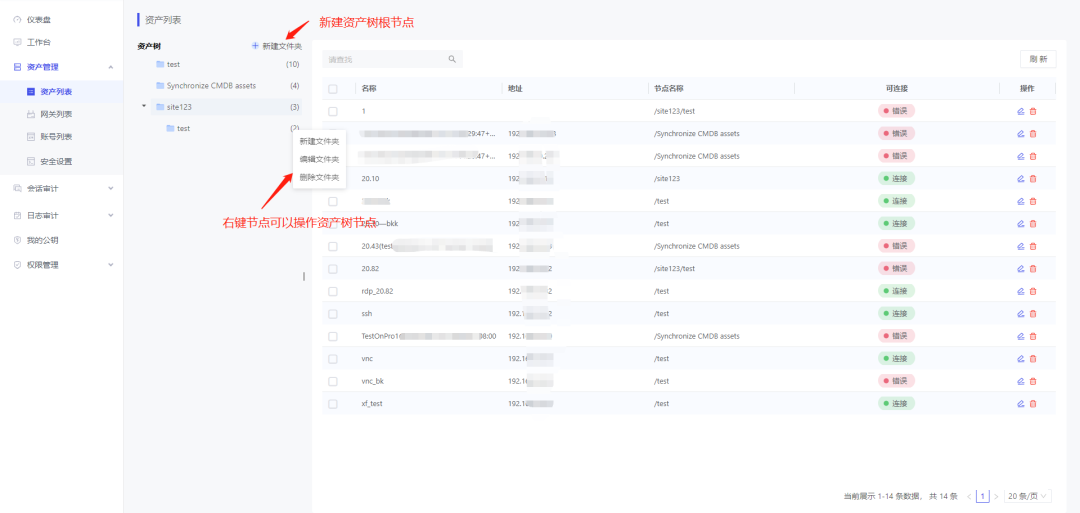
Task: Expand the 权限管理 sidebar group
Action: [111, 264]
